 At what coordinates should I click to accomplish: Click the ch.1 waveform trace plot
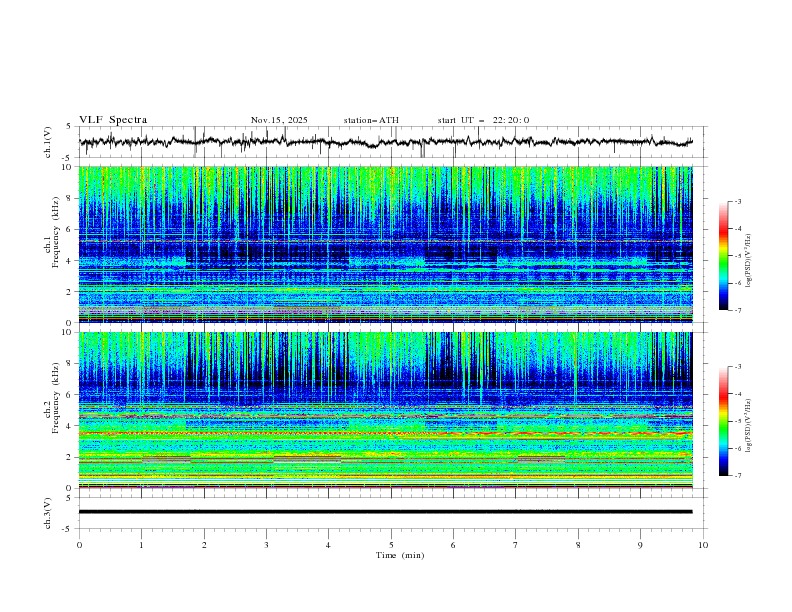pyautogui.click(x=386, y=142)
